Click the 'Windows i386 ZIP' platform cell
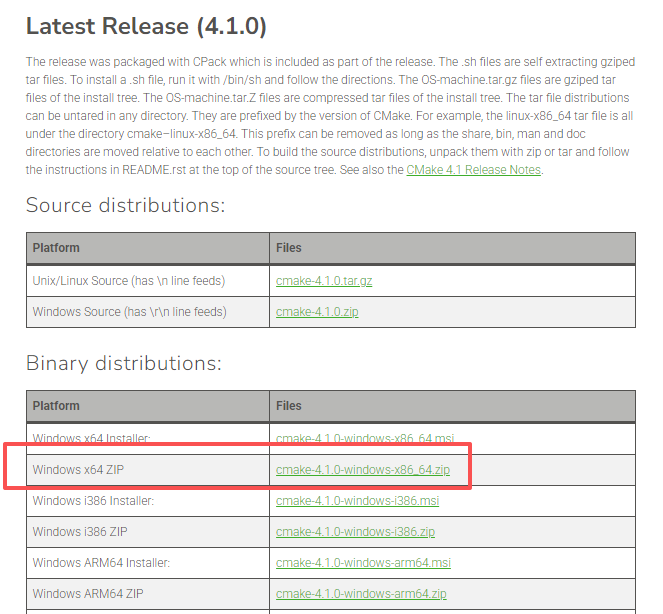663x614 pixels. (x=148, y=532)
